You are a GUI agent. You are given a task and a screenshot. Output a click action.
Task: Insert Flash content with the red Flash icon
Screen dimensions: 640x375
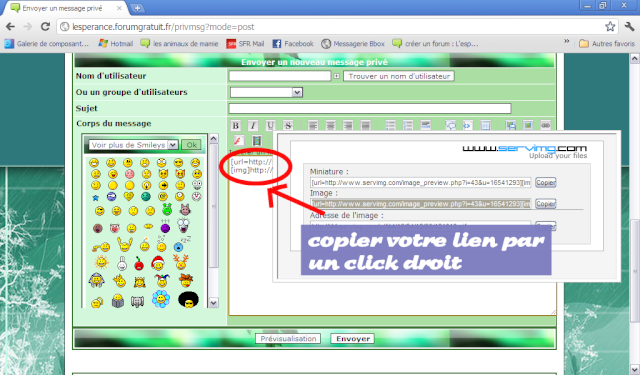[x=239, y=141]
